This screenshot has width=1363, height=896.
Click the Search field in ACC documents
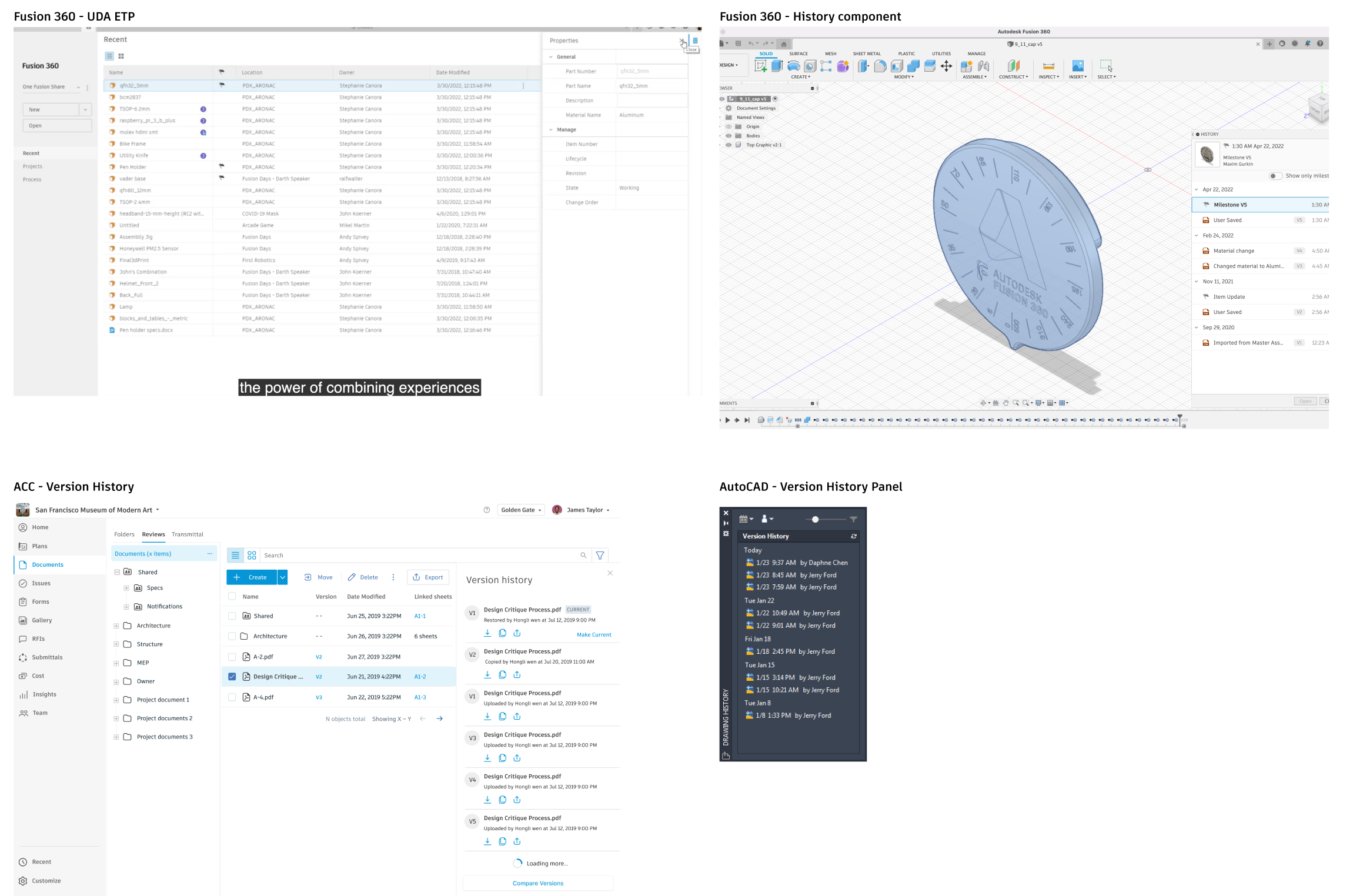coord(425,555)
